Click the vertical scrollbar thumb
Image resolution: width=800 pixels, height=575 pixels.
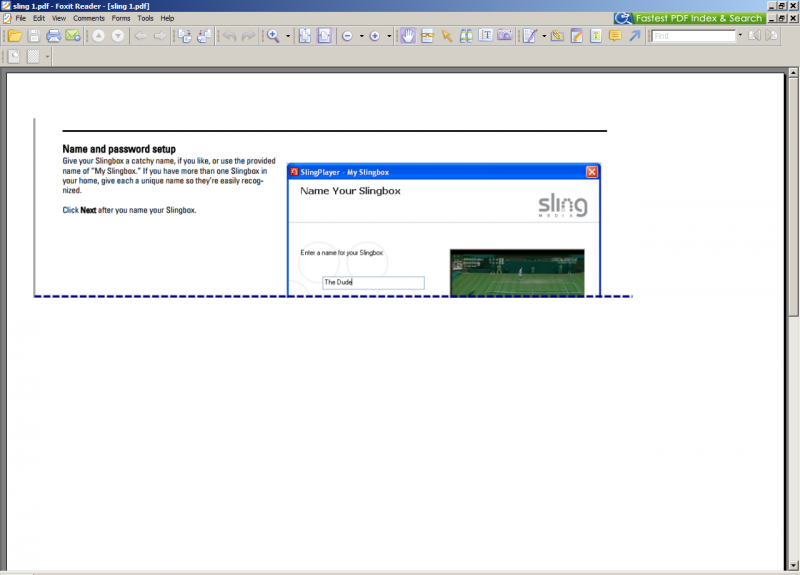click(793, 197)
